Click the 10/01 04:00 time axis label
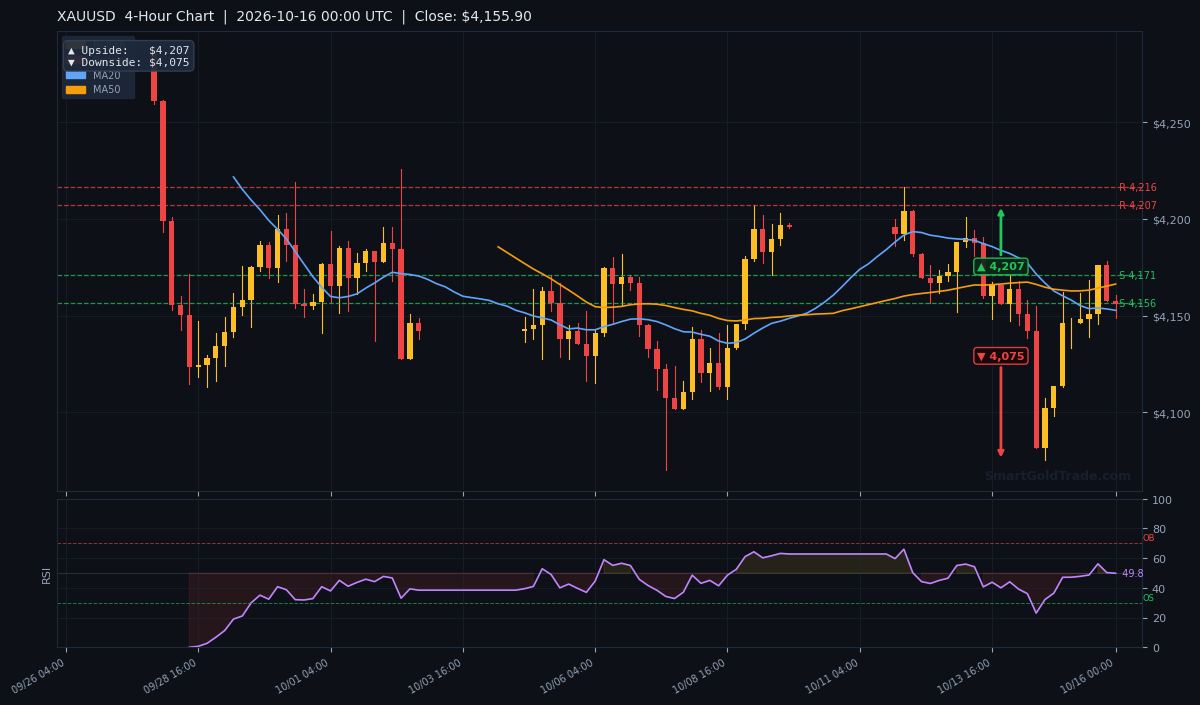Viewport: 1200px width, 705px height. 305,676
